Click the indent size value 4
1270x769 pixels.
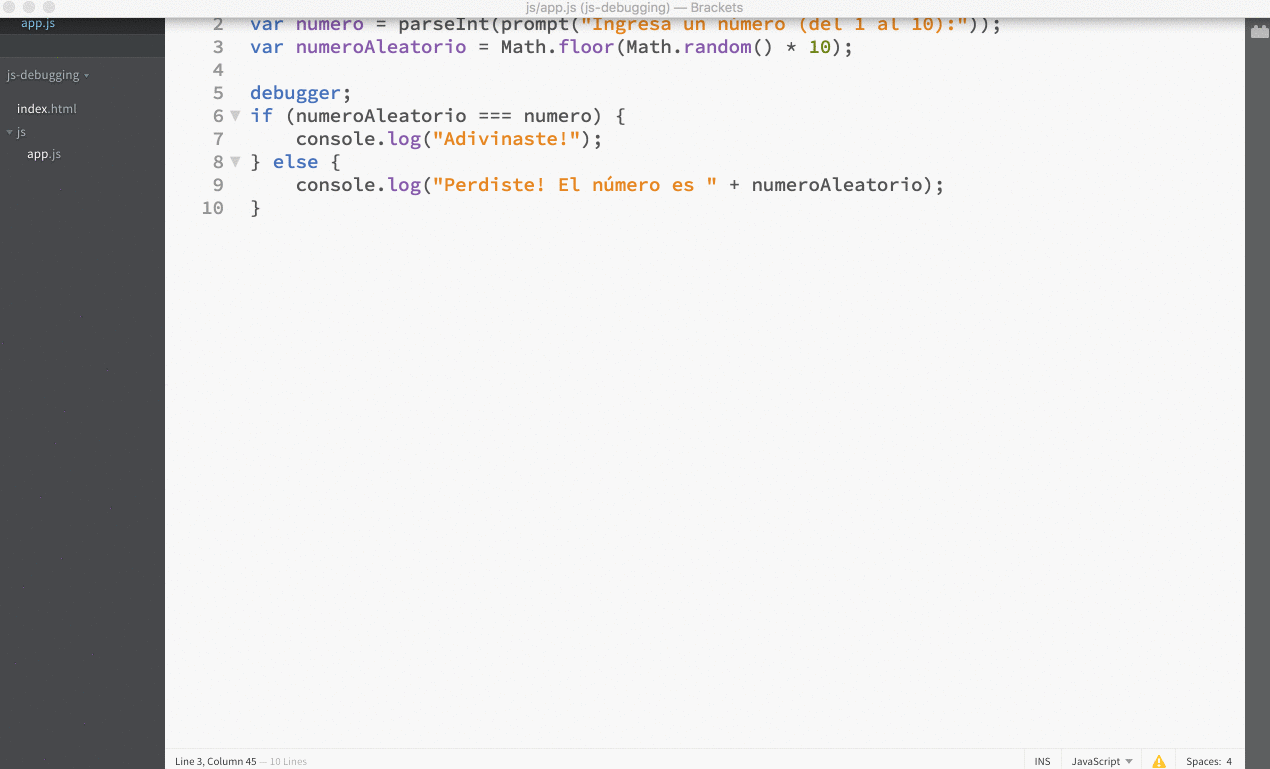click(1229, 761)
